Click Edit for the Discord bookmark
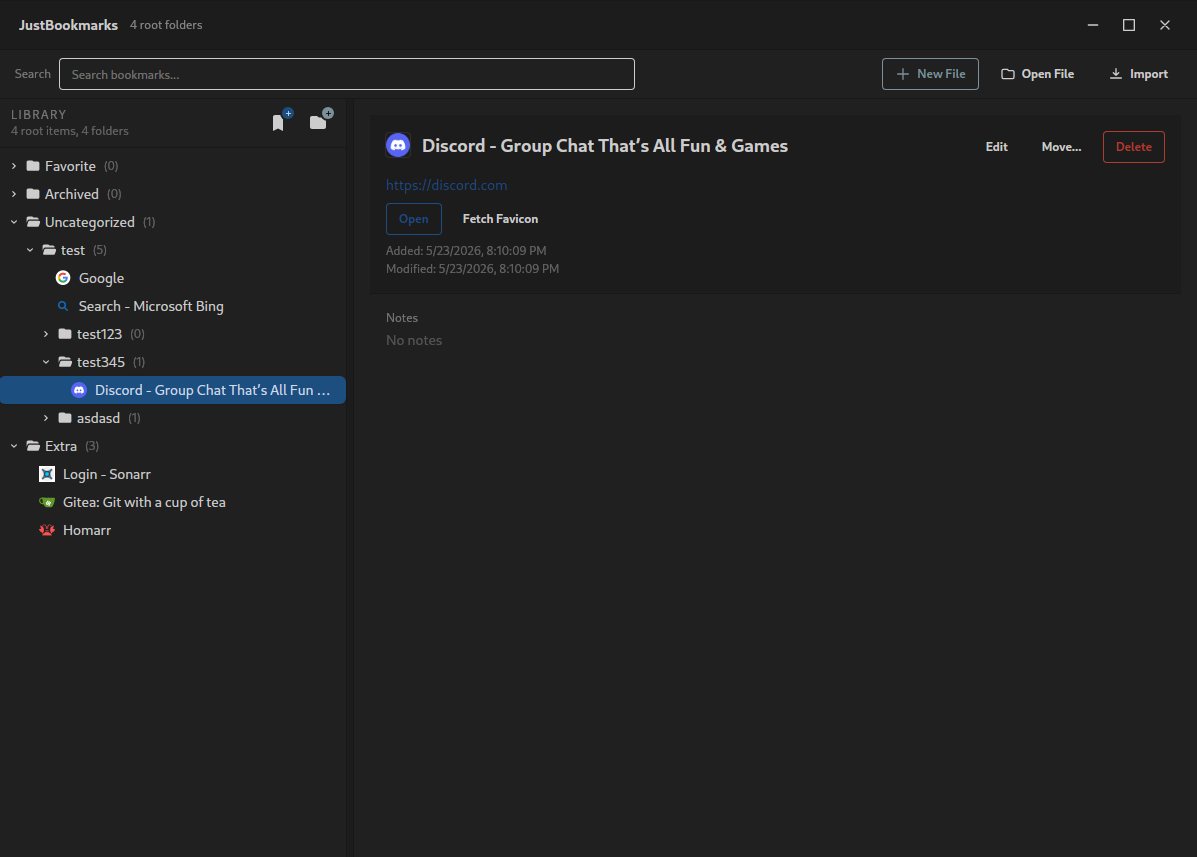 pos(996,147)
